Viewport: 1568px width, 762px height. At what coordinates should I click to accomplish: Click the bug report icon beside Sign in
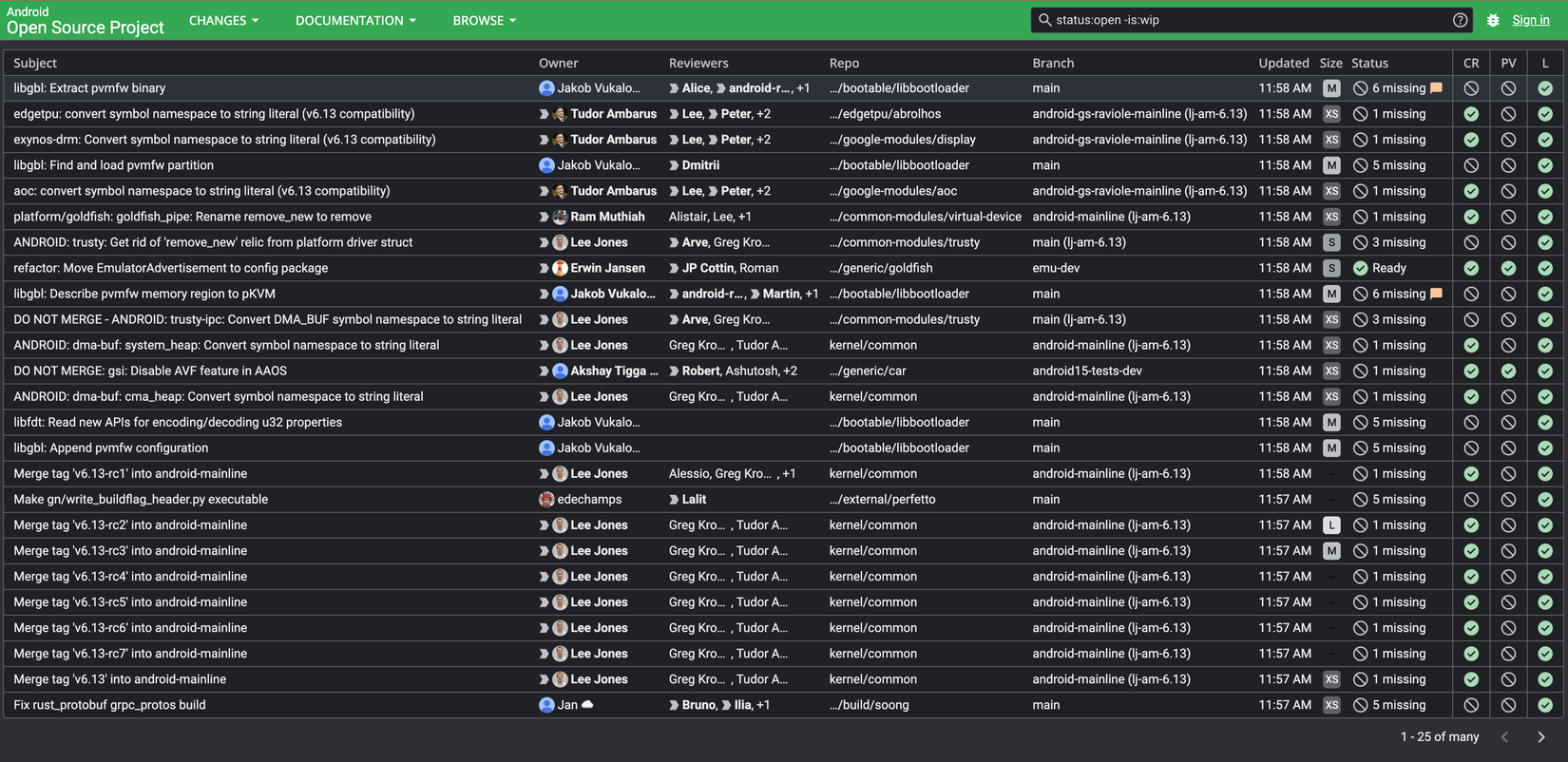tap(1493, 20)
